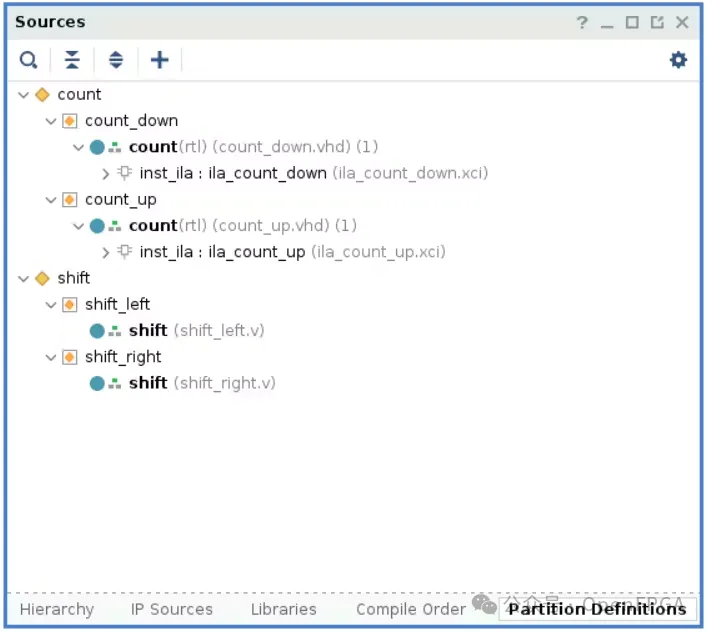Open the Compile Order tab

pos(410,609)
